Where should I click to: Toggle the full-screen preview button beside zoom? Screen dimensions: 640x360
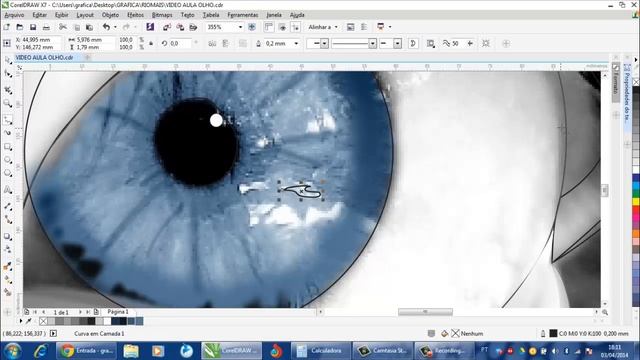coord(252,27)
